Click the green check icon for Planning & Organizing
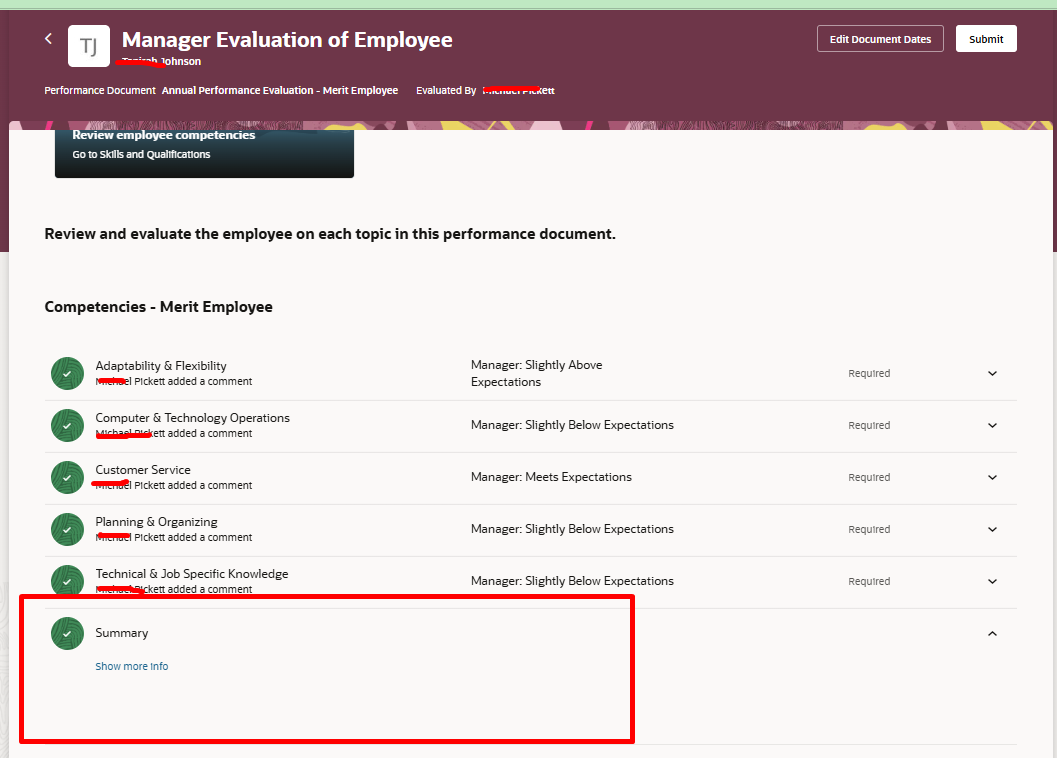This screenshot has height=758, width=1057. (x=67, y=529)
